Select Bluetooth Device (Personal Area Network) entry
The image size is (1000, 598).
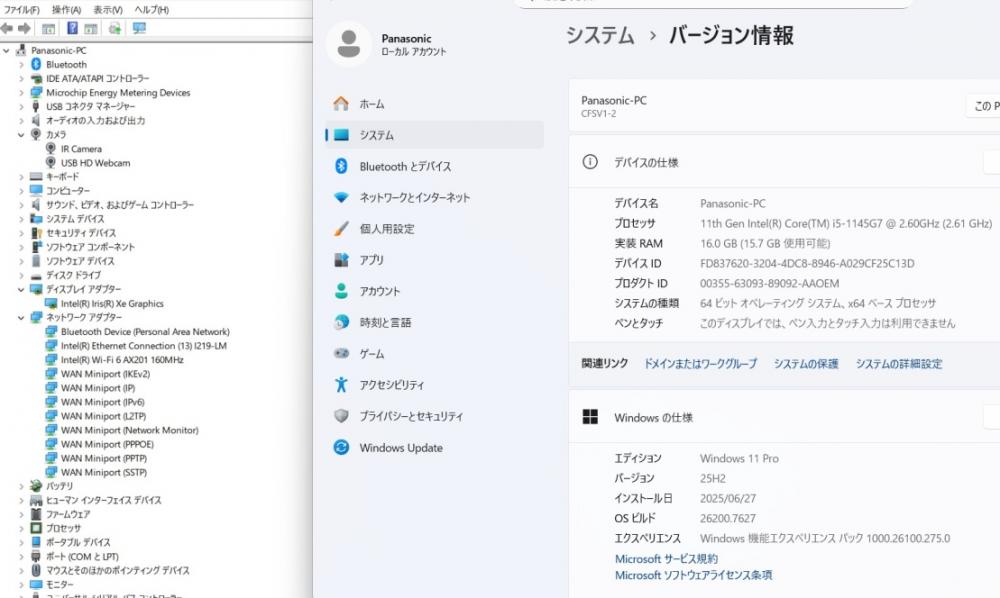145,332
